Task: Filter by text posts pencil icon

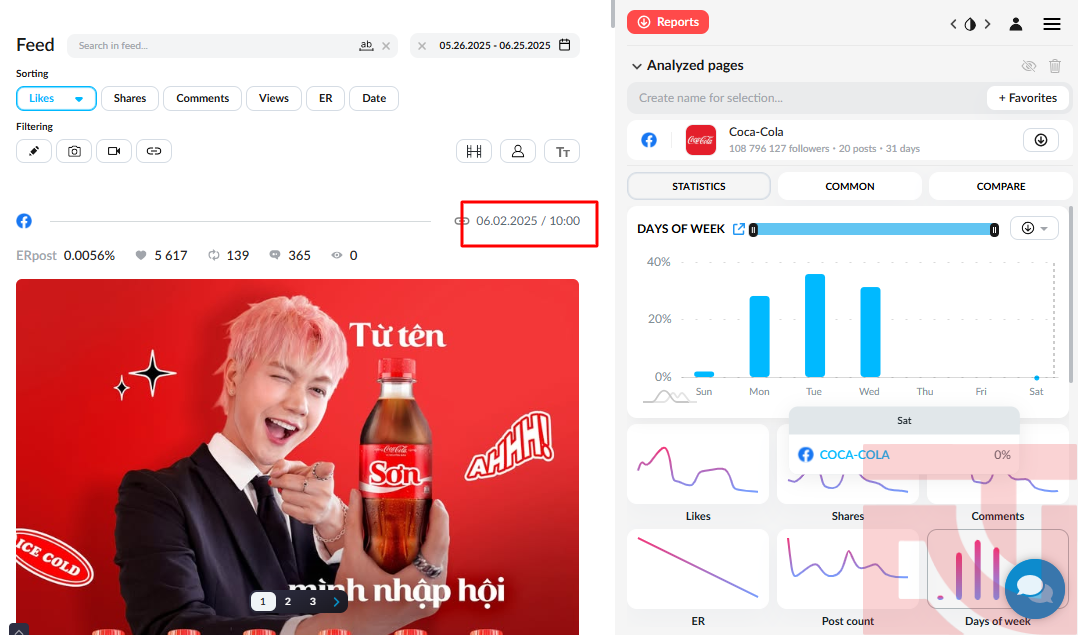Action: [34, 151]
